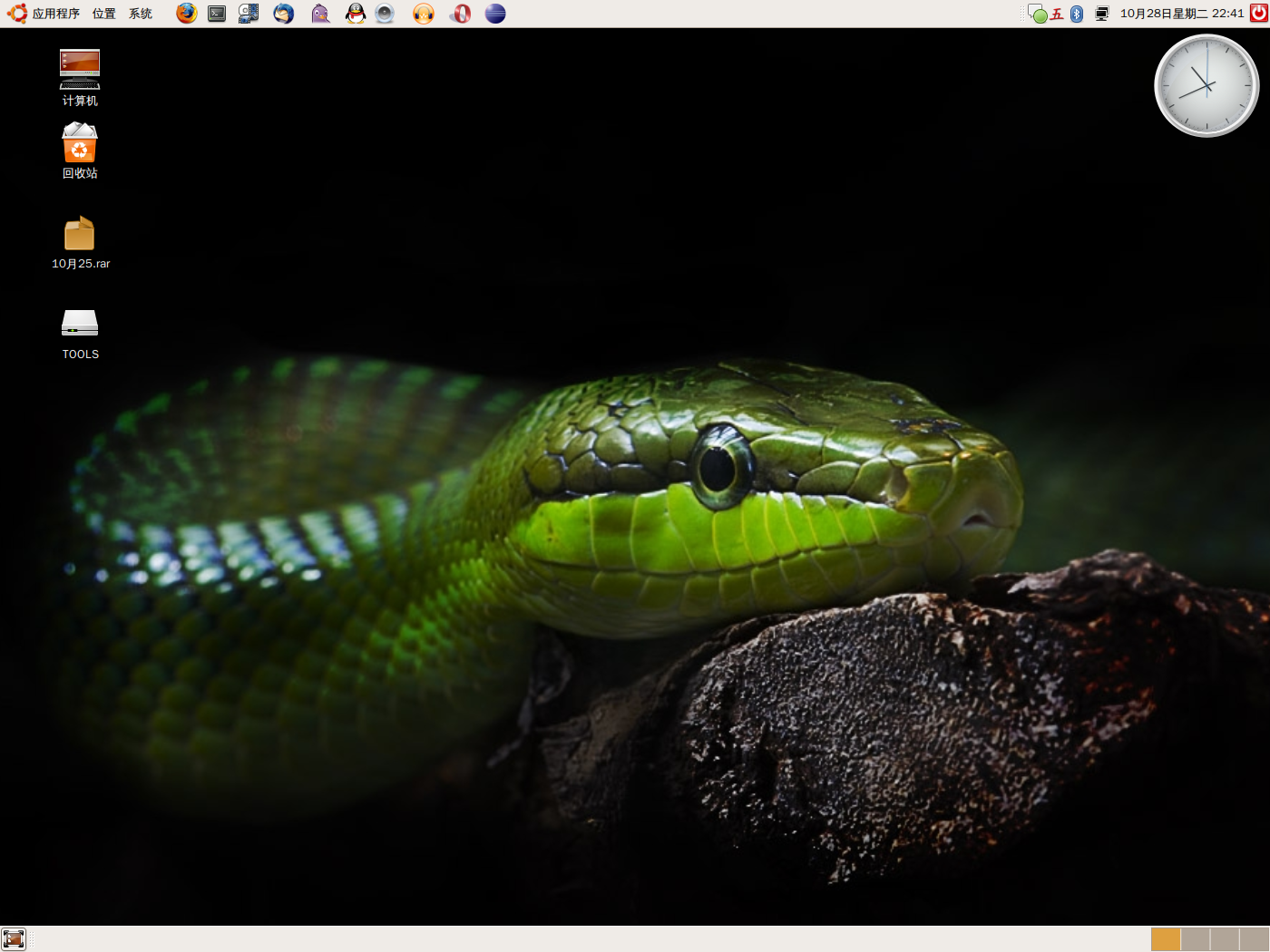Switch to the third workspace

pyautogui.click(x=1225, y=939)
